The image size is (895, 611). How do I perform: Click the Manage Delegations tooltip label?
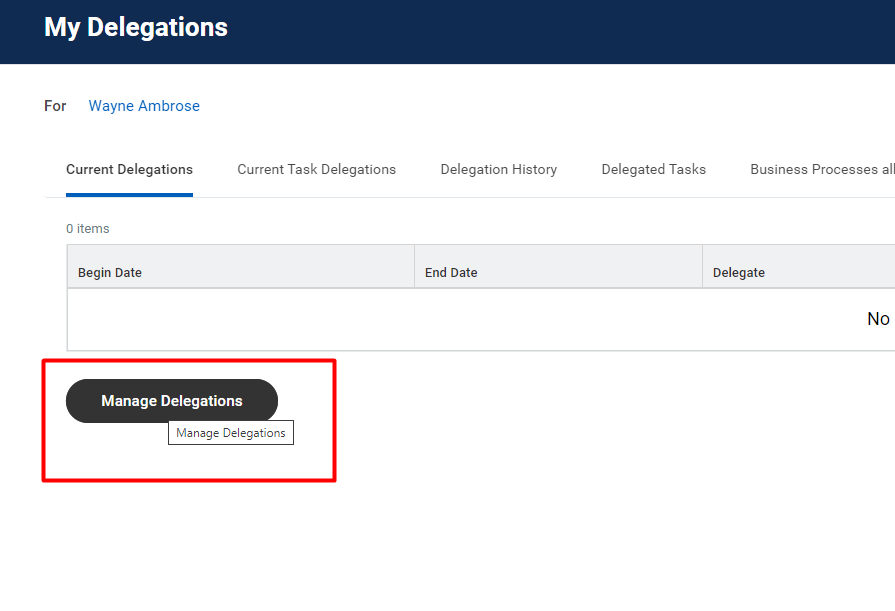coord(231,433)
